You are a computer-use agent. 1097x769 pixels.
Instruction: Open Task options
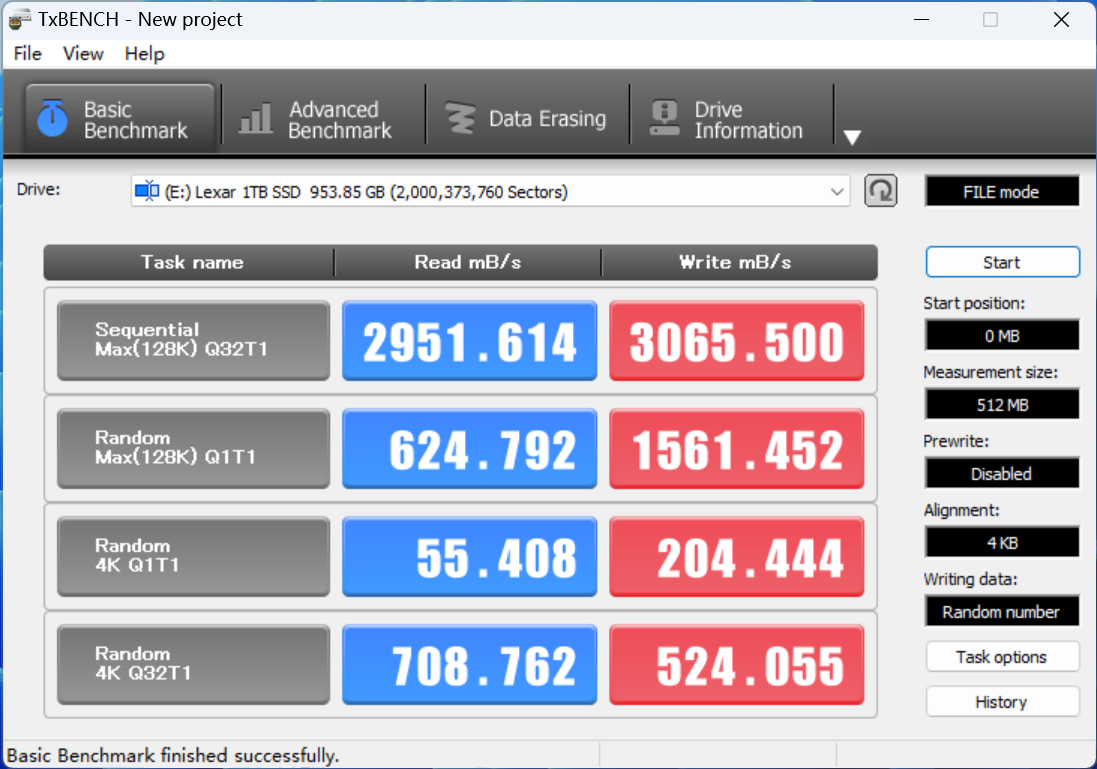pos(1002,657)
